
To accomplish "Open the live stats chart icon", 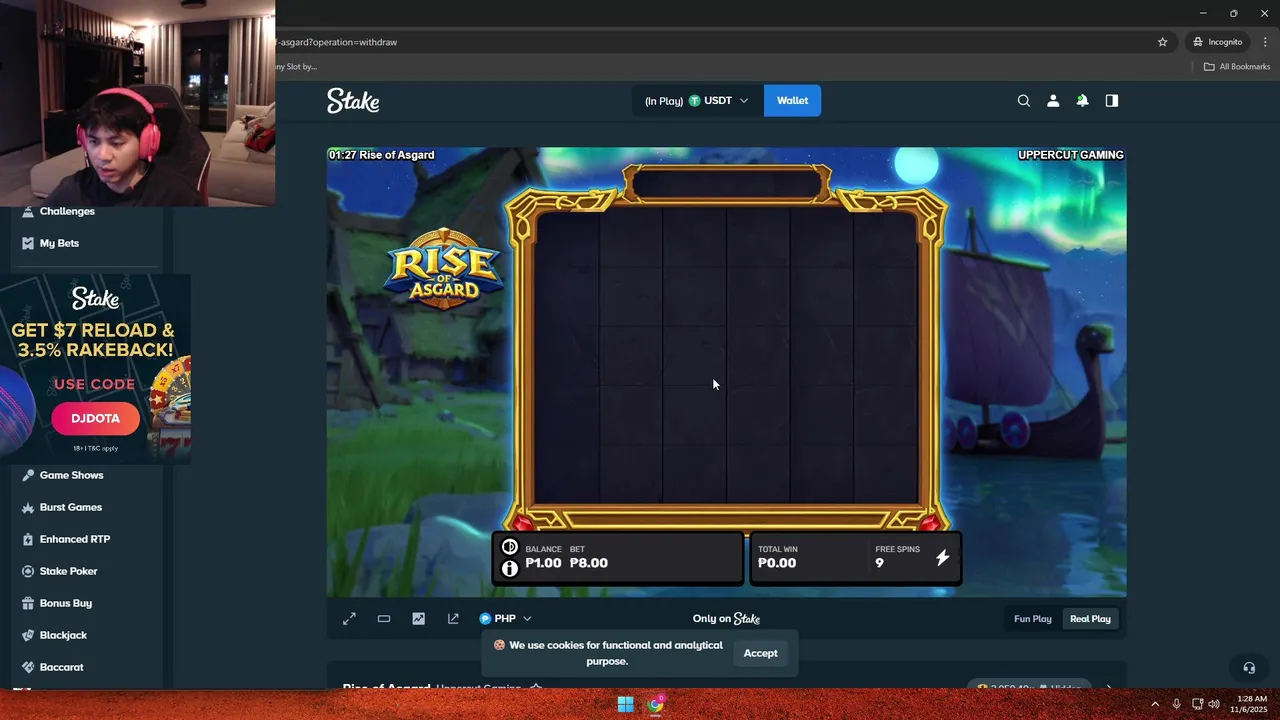I will point(418,619).
